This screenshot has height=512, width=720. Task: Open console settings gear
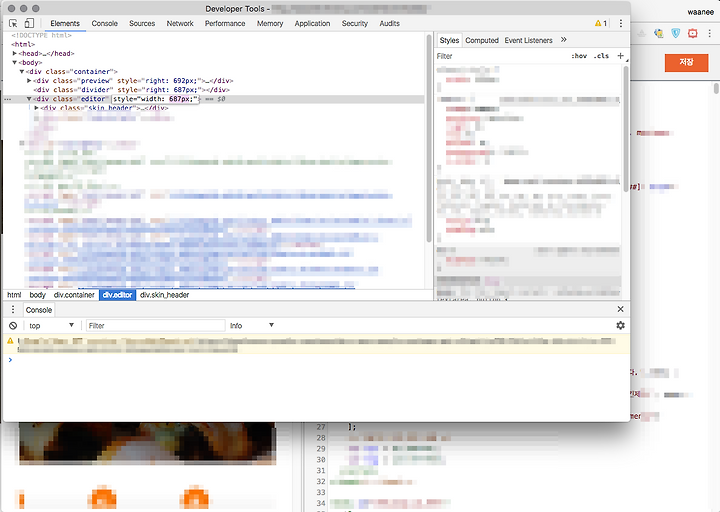click(x=620, y=325)
